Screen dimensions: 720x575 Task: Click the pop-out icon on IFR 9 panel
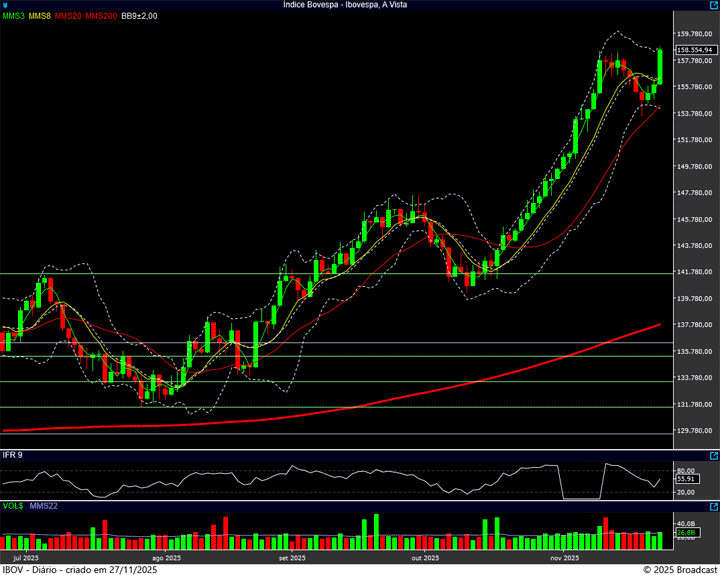pos(713,455)
